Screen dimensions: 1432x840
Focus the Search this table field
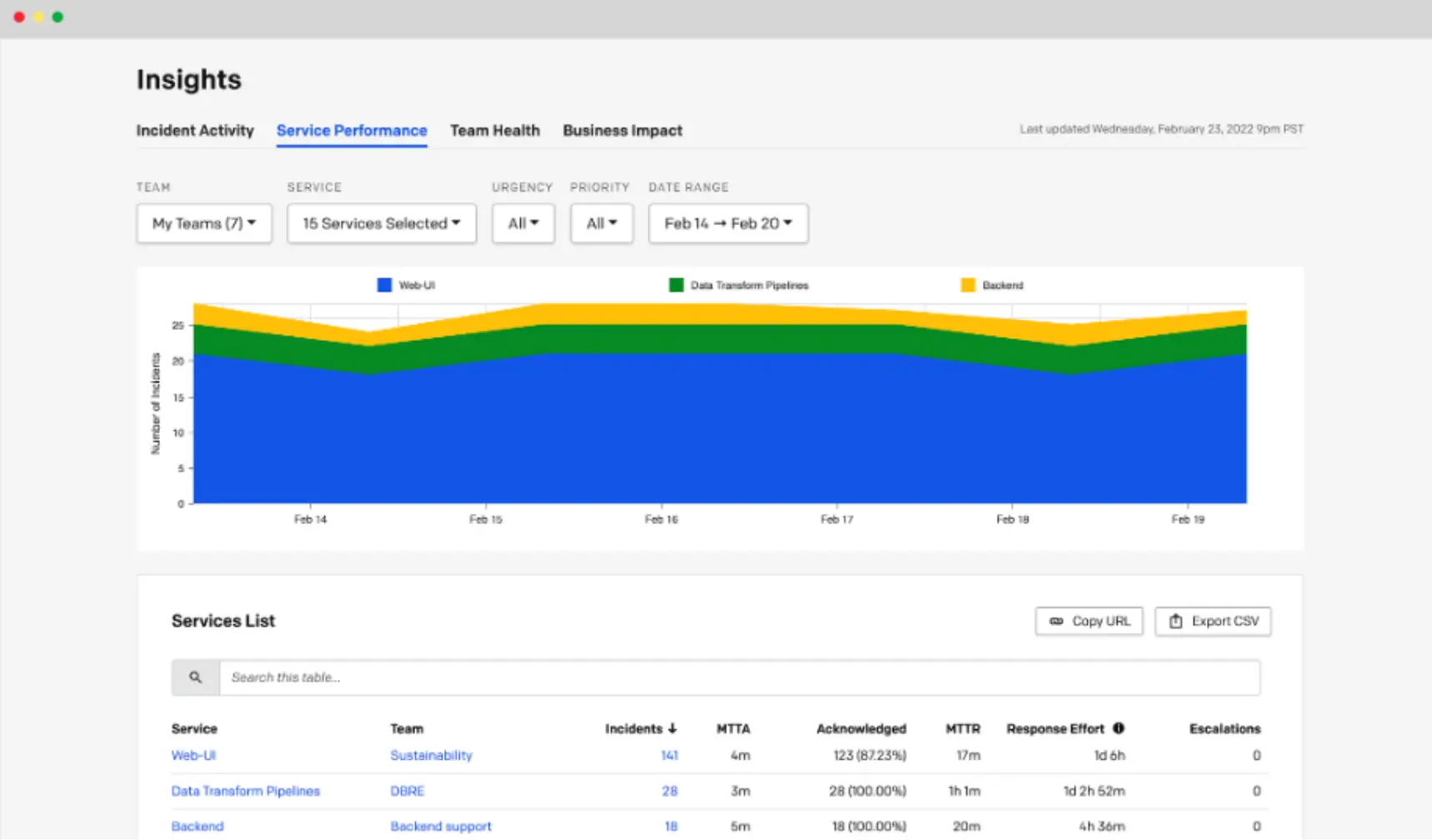[x=740, y=677]
